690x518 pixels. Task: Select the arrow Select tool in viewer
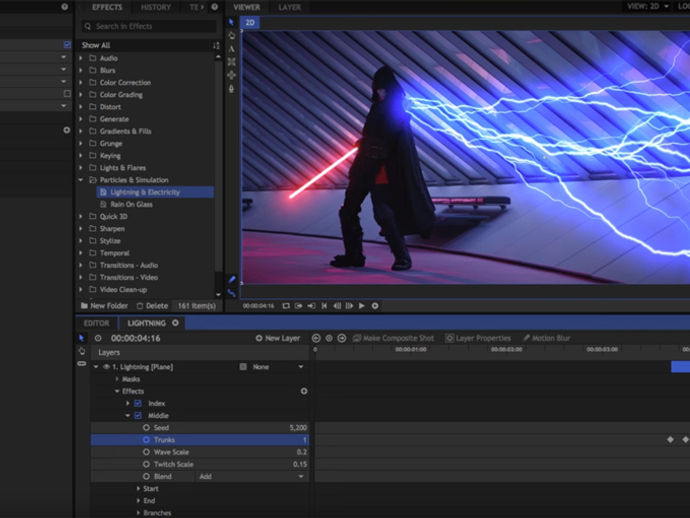pos(232,22)
